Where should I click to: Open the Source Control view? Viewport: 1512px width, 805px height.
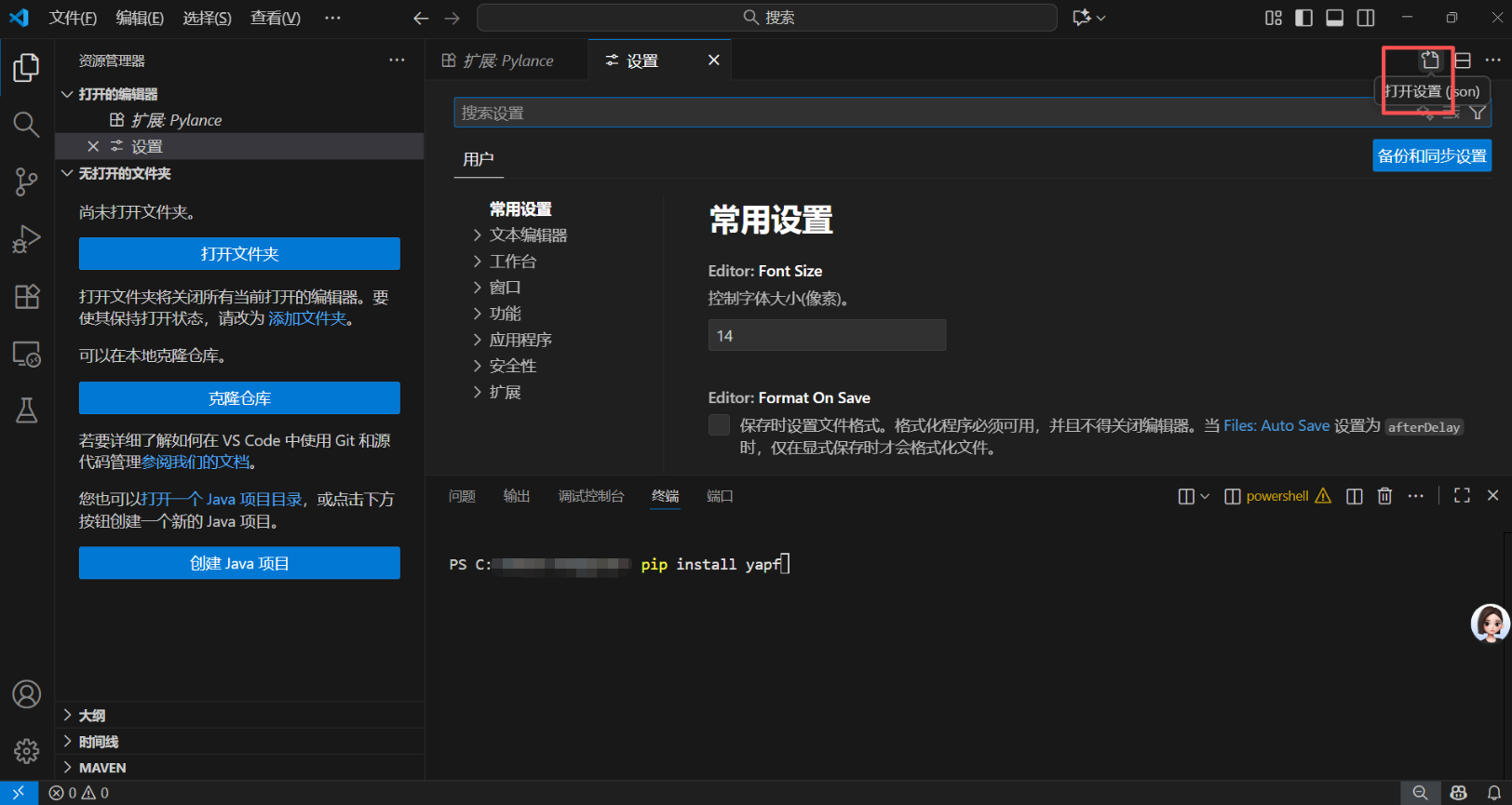pyautogui.click(x=26, y=181)
